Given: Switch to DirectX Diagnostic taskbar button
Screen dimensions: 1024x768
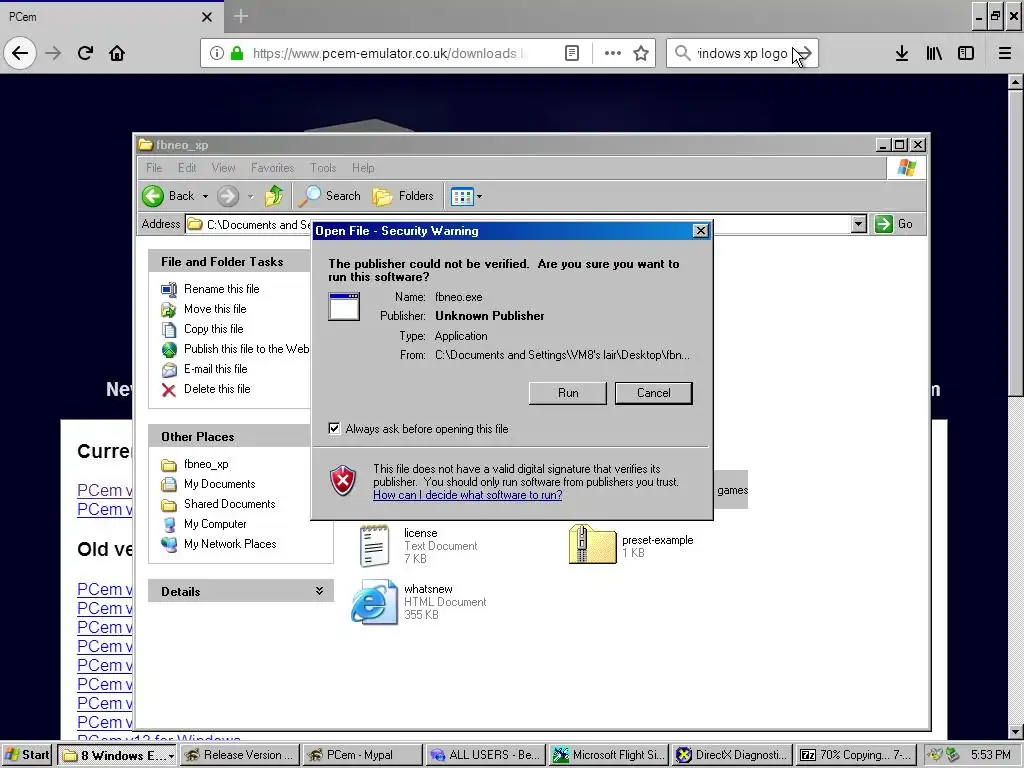Looking at the screenshot, I should coord(731,755).
